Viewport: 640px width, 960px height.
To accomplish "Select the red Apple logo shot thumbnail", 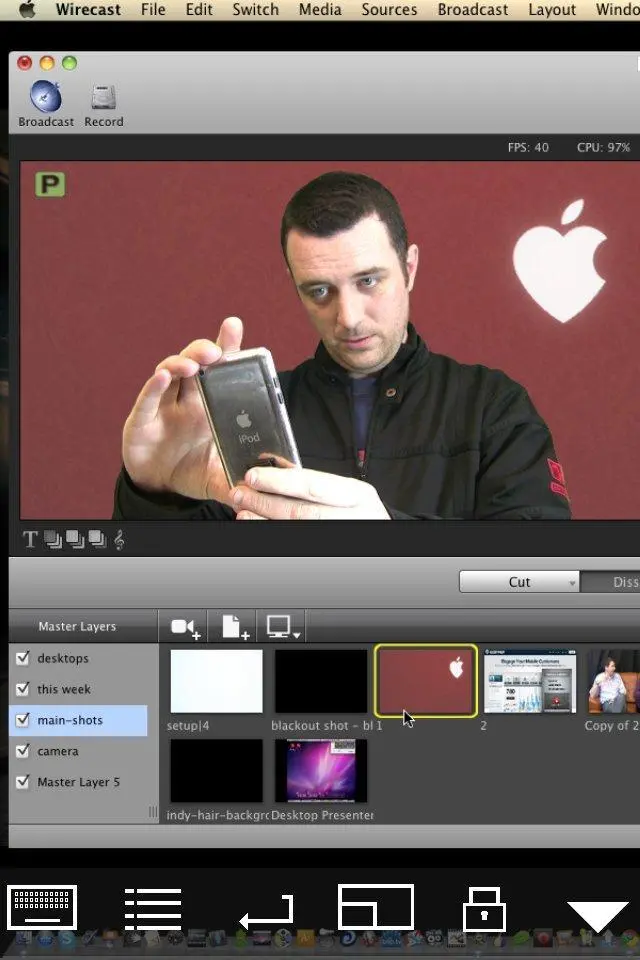I will click(x=426, y=680).
